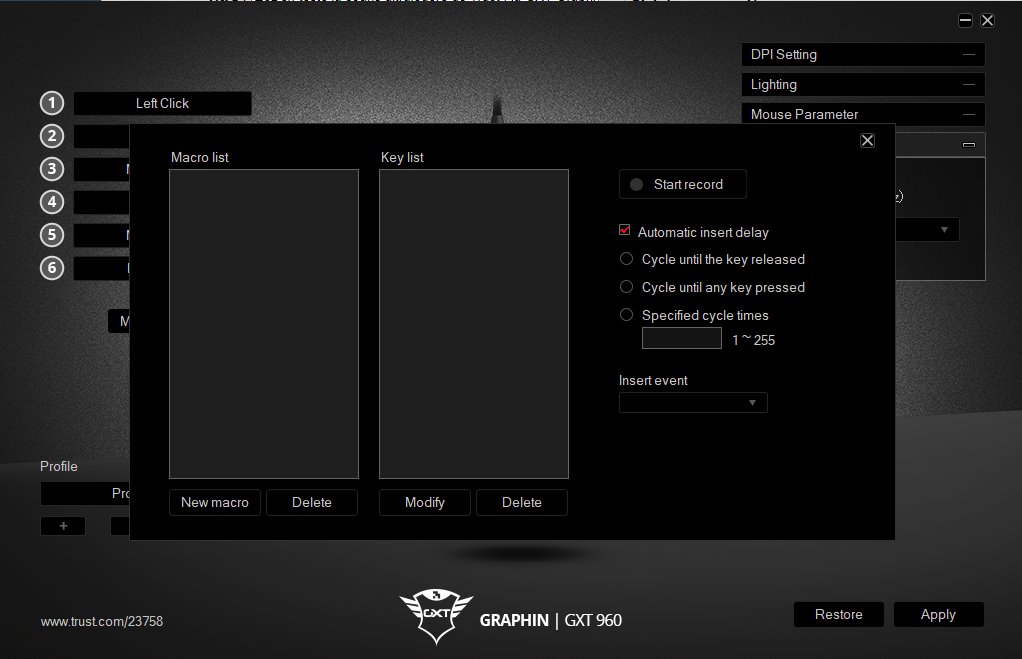Click the New macro button
Screen dimensions: 1022x659
214,502
